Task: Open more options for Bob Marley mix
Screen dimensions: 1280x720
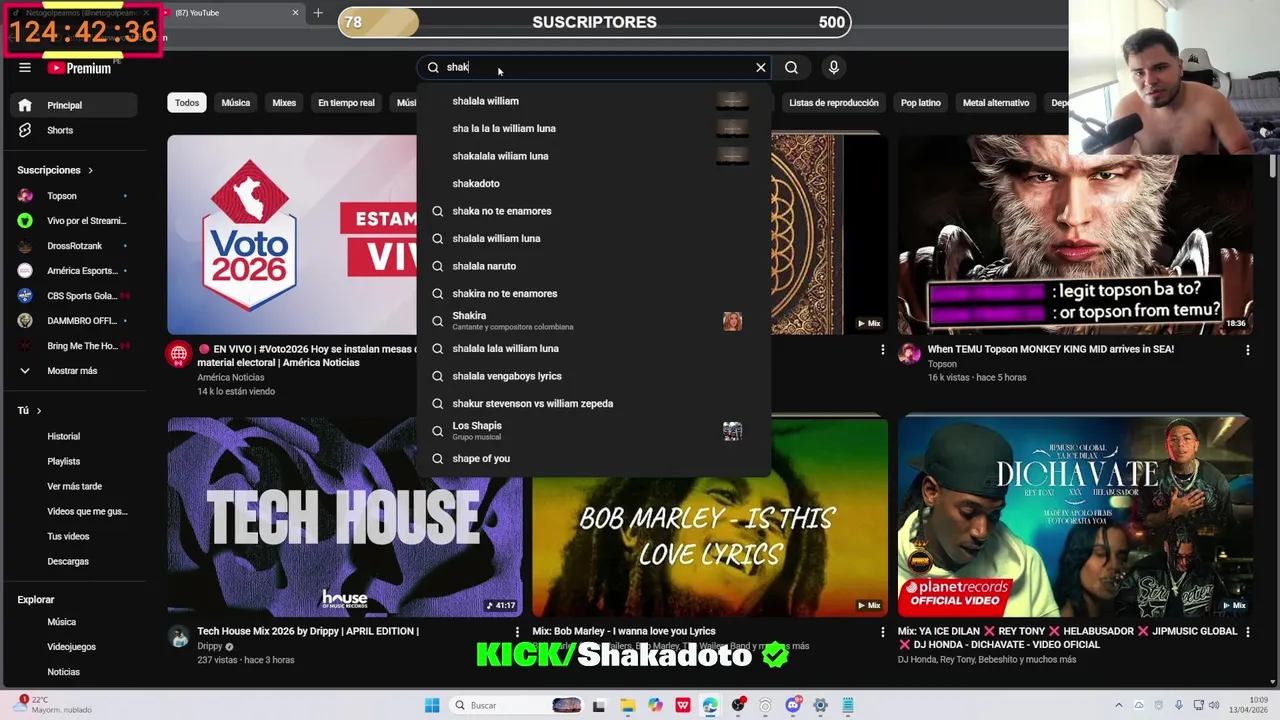Action: (882, 632)
